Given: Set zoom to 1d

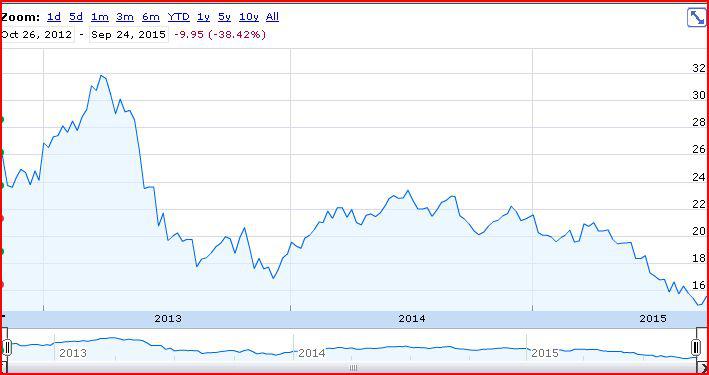Looking at the screenshot, I should point(54,17).
